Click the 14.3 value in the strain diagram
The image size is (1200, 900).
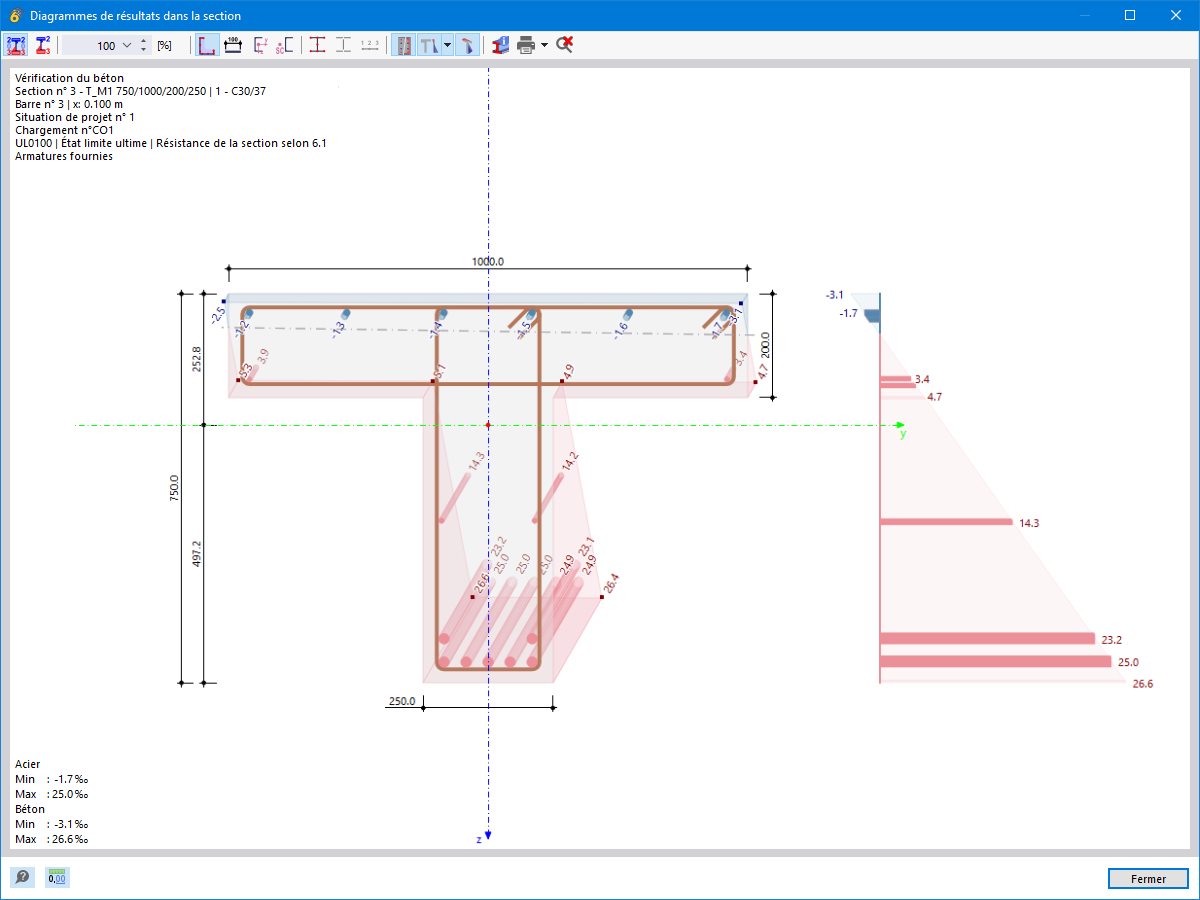[1029, 523]
